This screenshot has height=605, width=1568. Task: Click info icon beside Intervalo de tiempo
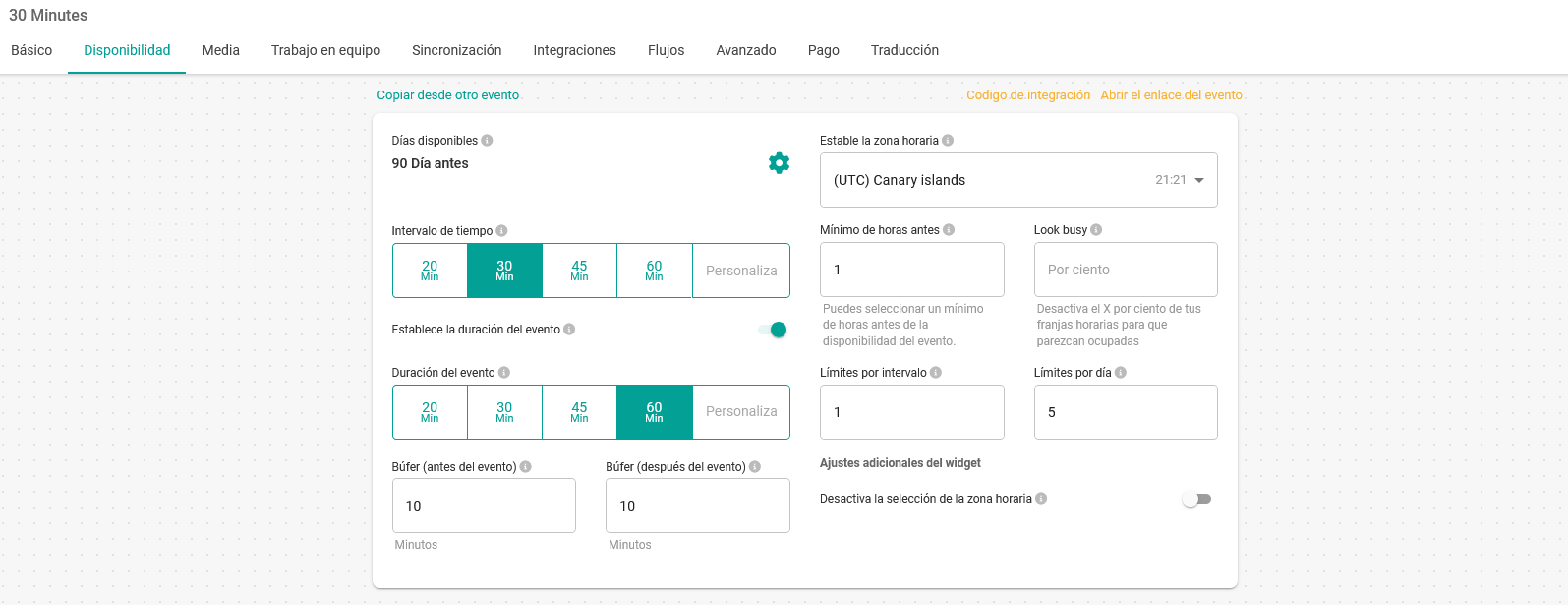(501, 231)
